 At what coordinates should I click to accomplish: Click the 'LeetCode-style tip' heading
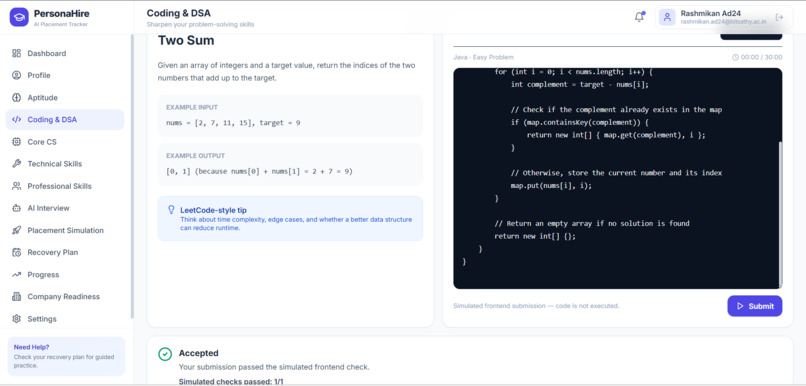point(213,210)
